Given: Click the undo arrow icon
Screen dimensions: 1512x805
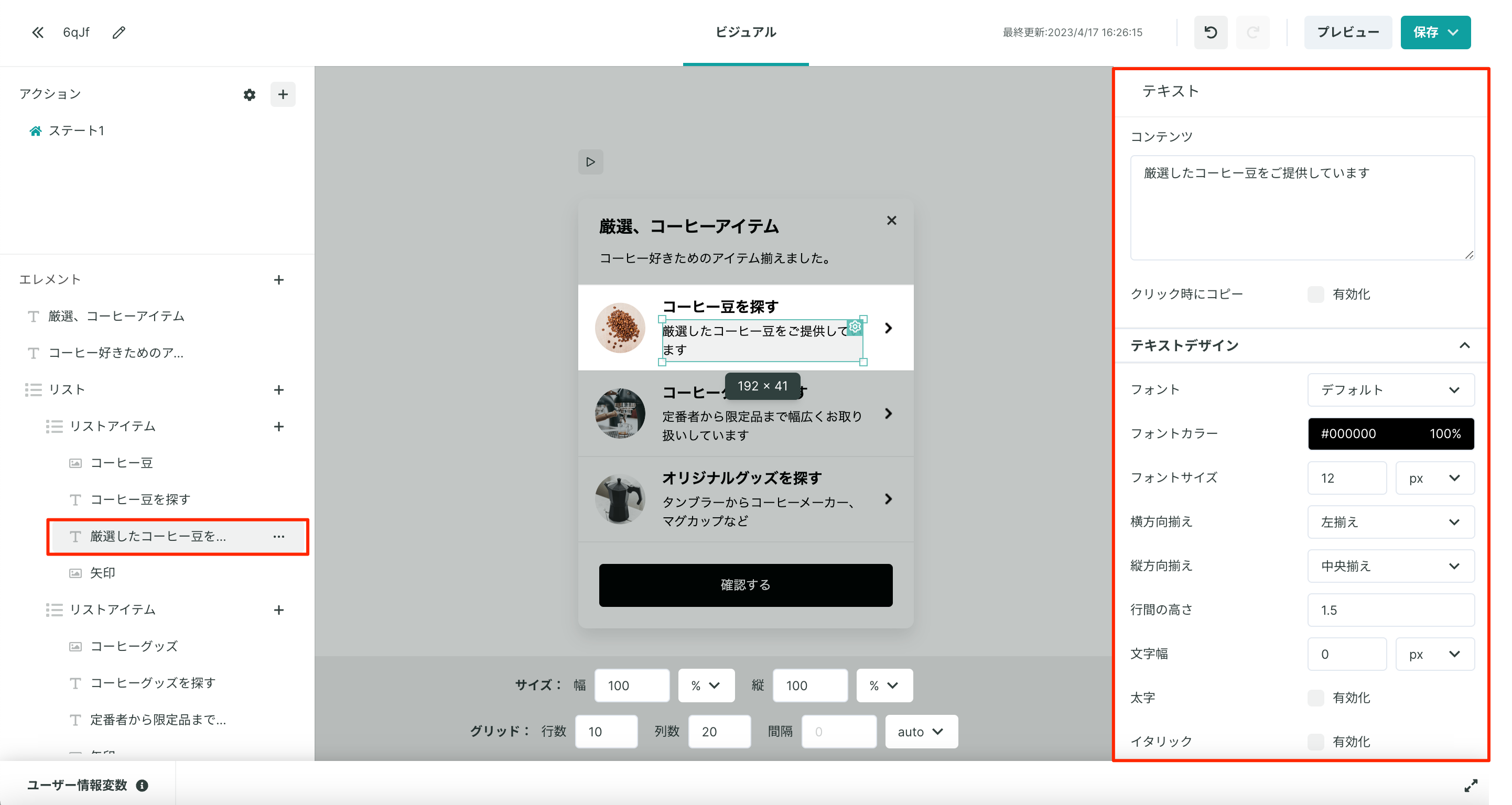Looking at the screenshot, I should click(x=1211, y=32).
